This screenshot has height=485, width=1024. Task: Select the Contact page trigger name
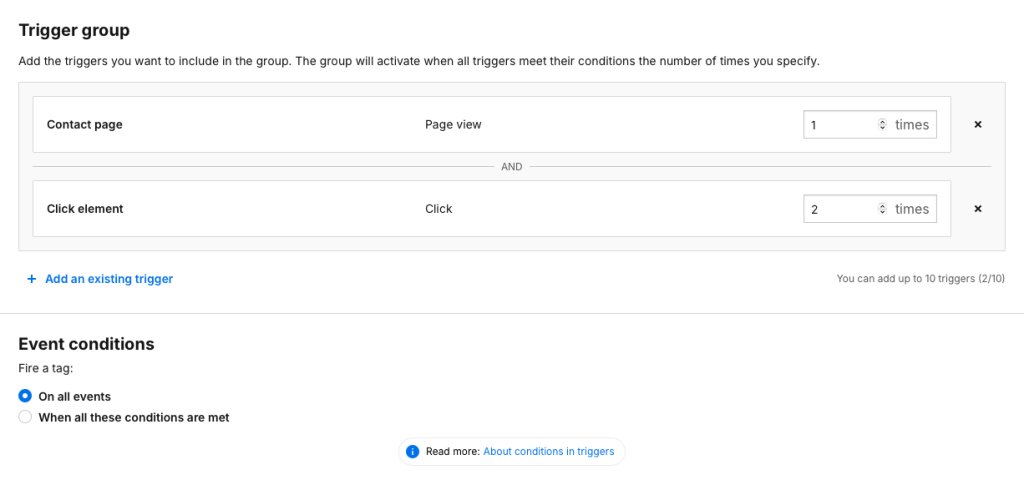click(84, 125)
